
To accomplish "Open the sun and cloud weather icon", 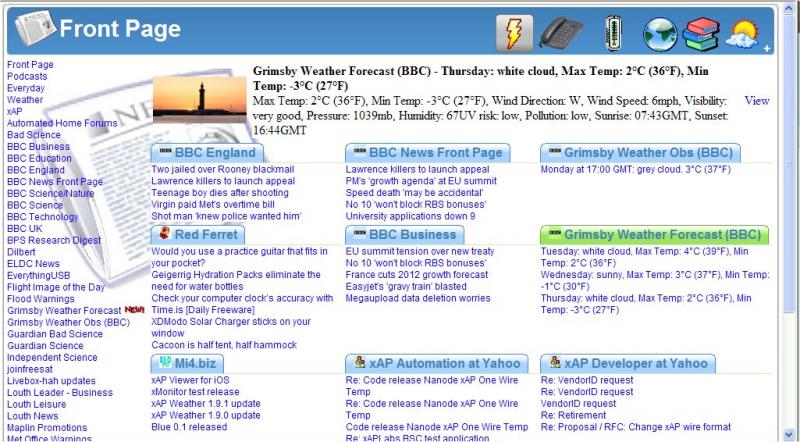I will pyautogui.click(x=742, y=34).
